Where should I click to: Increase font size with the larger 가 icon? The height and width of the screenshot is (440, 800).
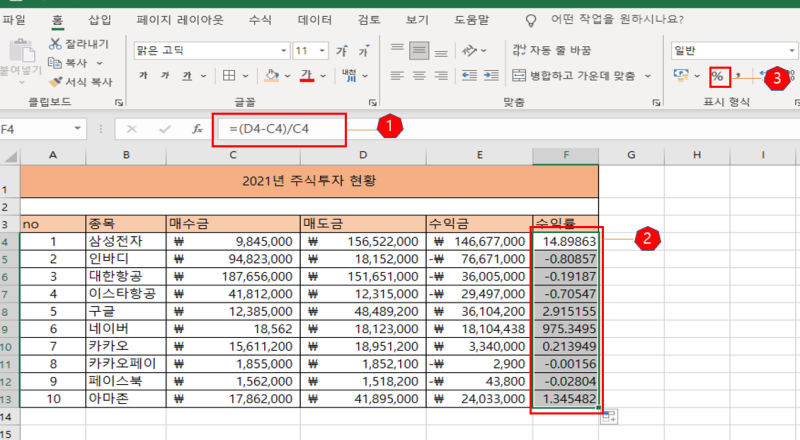click(342, 51)
